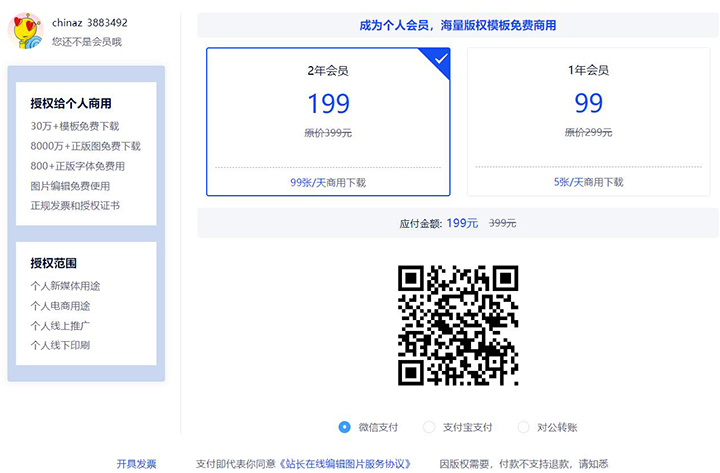Click 个人新媒体用途 item

[x=65, y=286]
